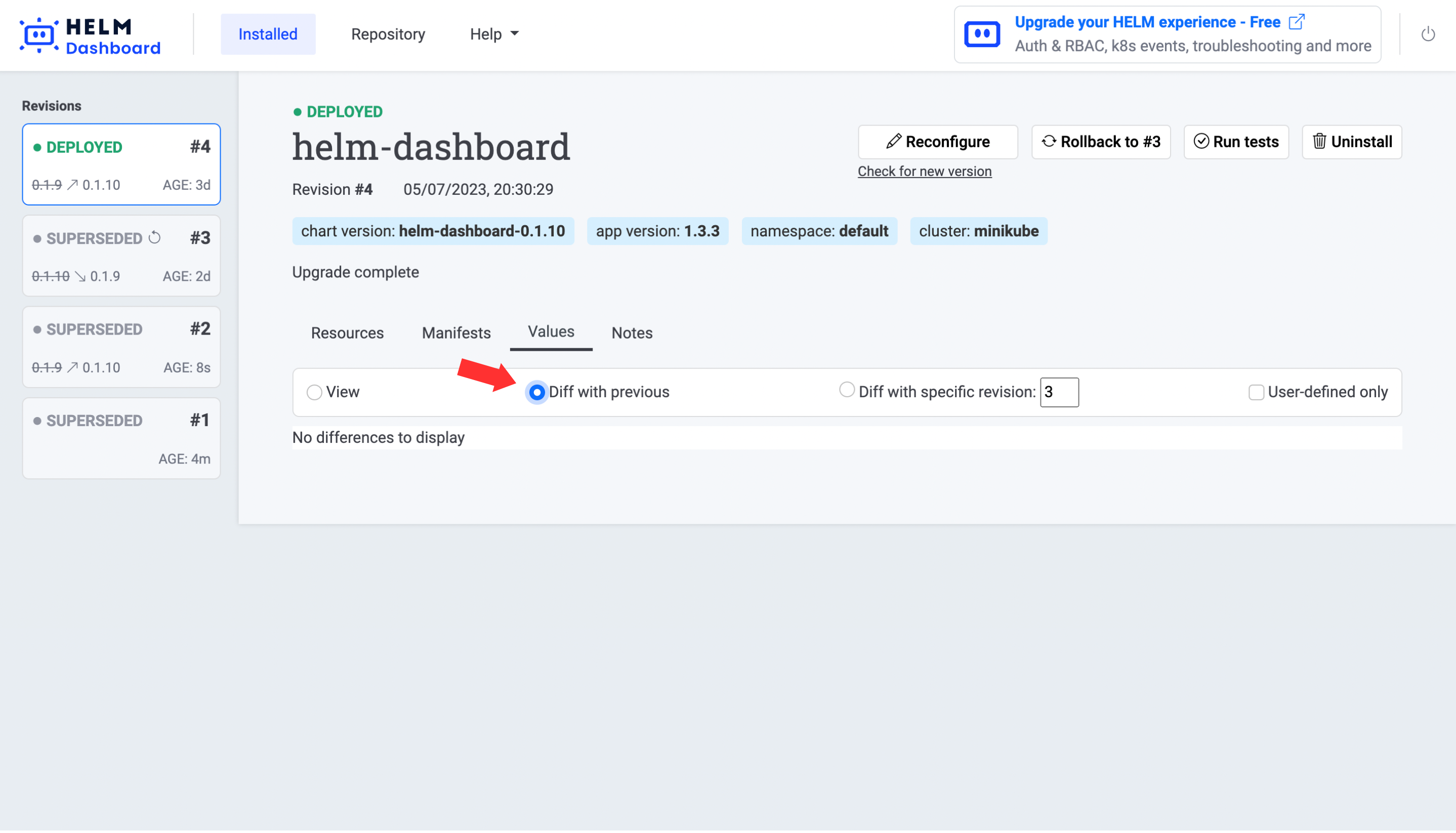Click the Run tests checkmark icon
This screenshot has width=1456, height=833.
pyautogui.click(x=1201, y=141)
